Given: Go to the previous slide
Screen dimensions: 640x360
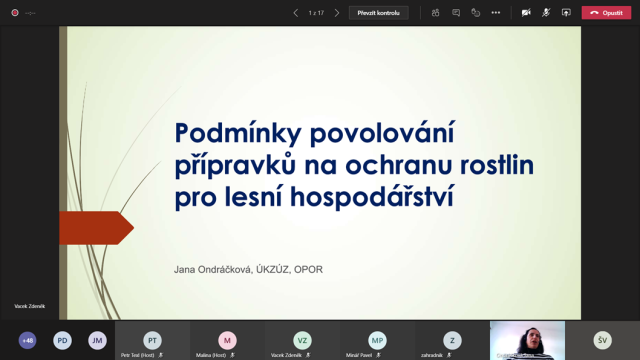Looking at the screenshot, I should [x=296, y=13].
